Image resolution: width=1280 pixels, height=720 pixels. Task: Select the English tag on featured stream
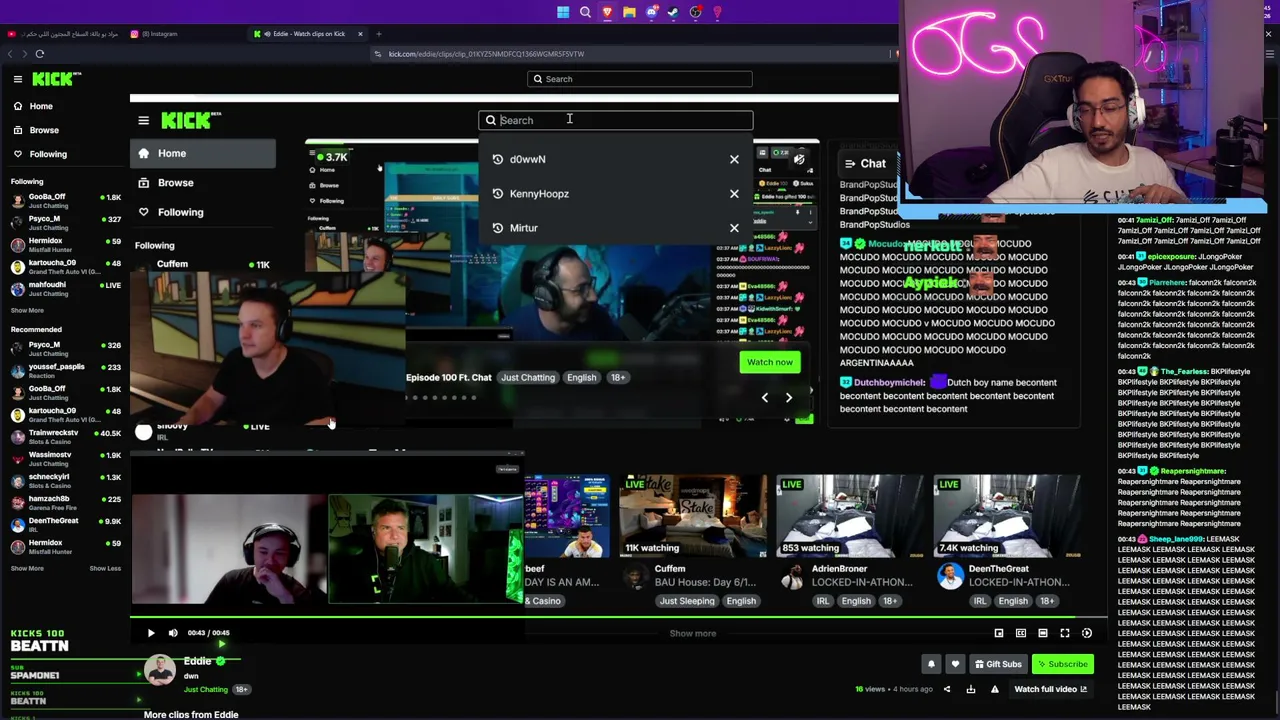(x=581, y=378)
